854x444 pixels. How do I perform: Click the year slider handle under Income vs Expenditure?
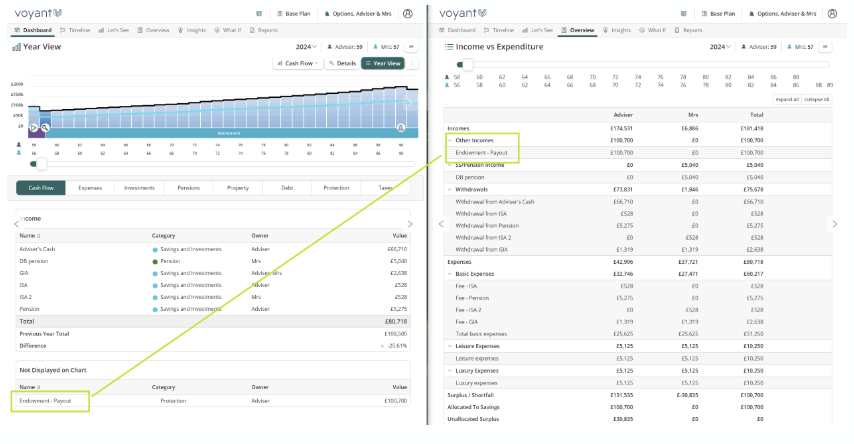coord(465,64)
